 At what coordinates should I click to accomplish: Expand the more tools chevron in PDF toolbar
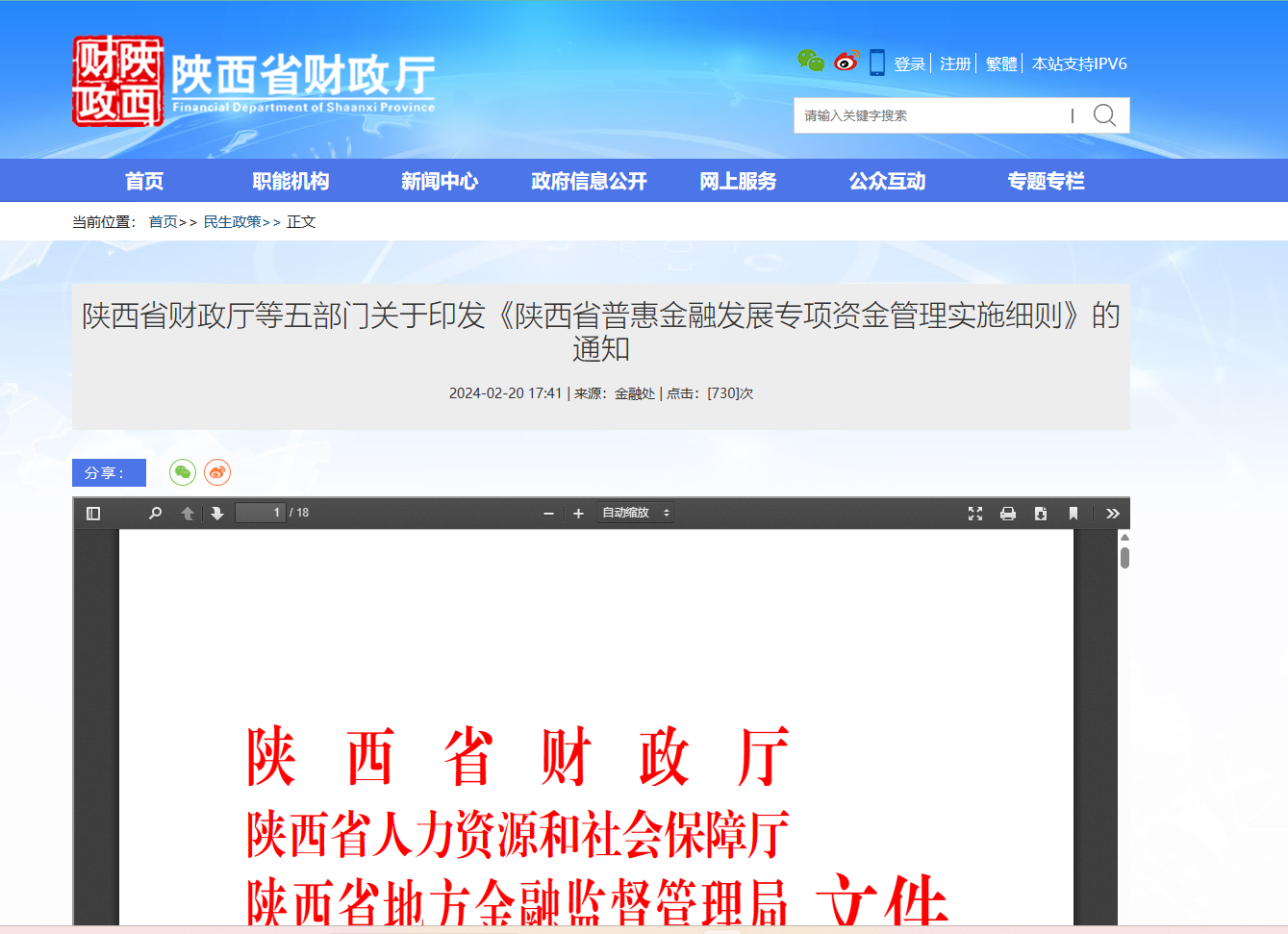click(1112, 513)
